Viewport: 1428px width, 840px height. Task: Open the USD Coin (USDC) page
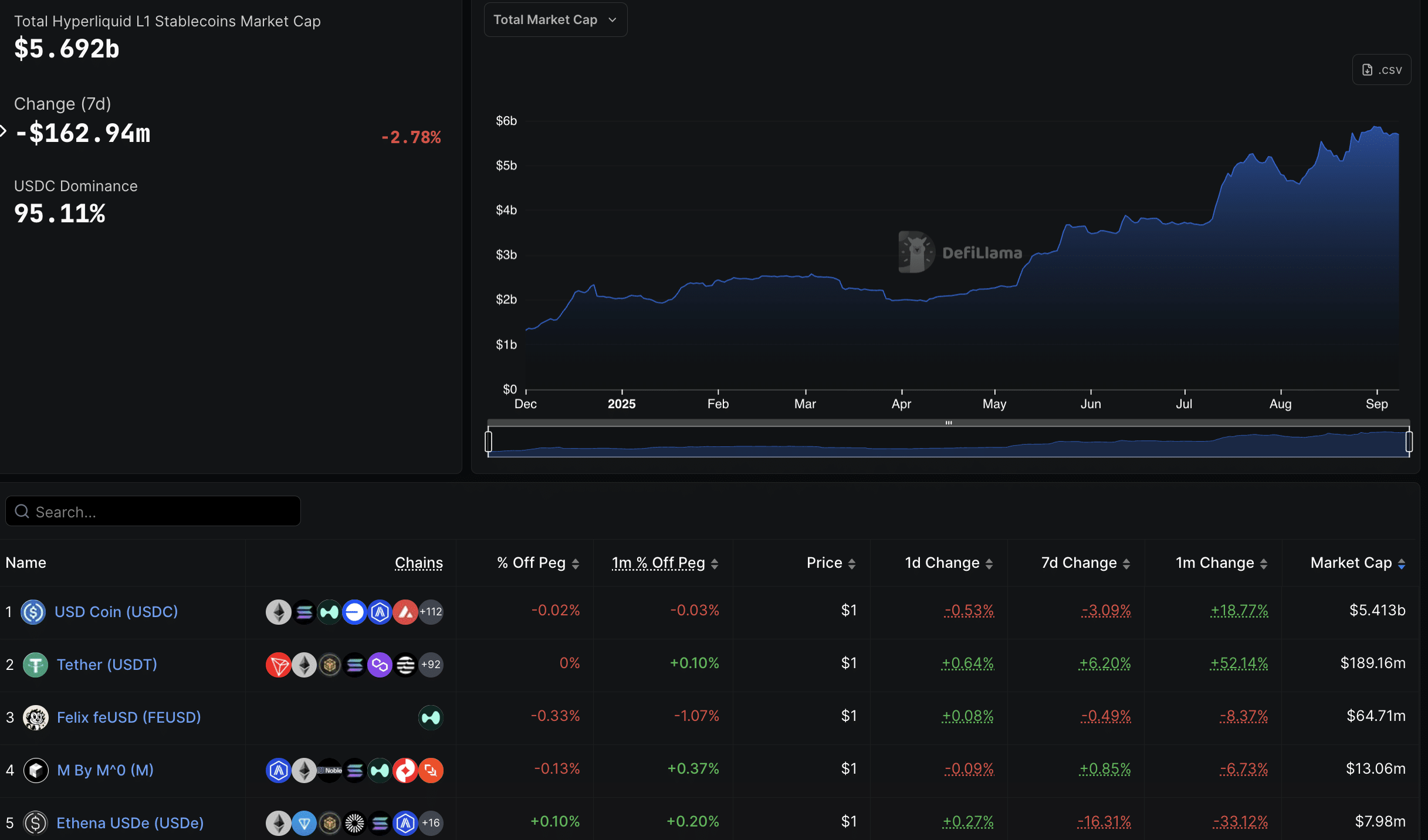tap(116, 612)
